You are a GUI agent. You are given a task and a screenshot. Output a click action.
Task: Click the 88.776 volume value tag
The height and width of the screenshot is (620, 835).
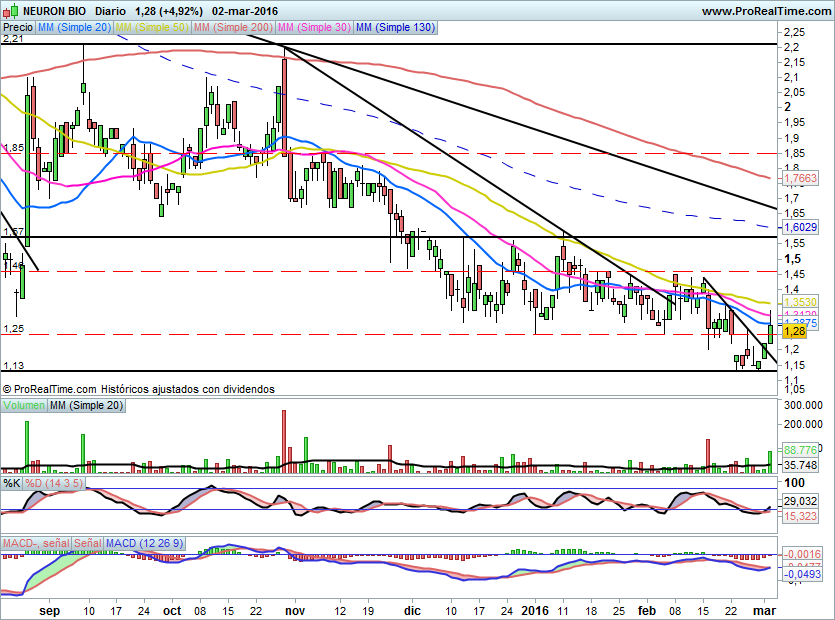800,450
